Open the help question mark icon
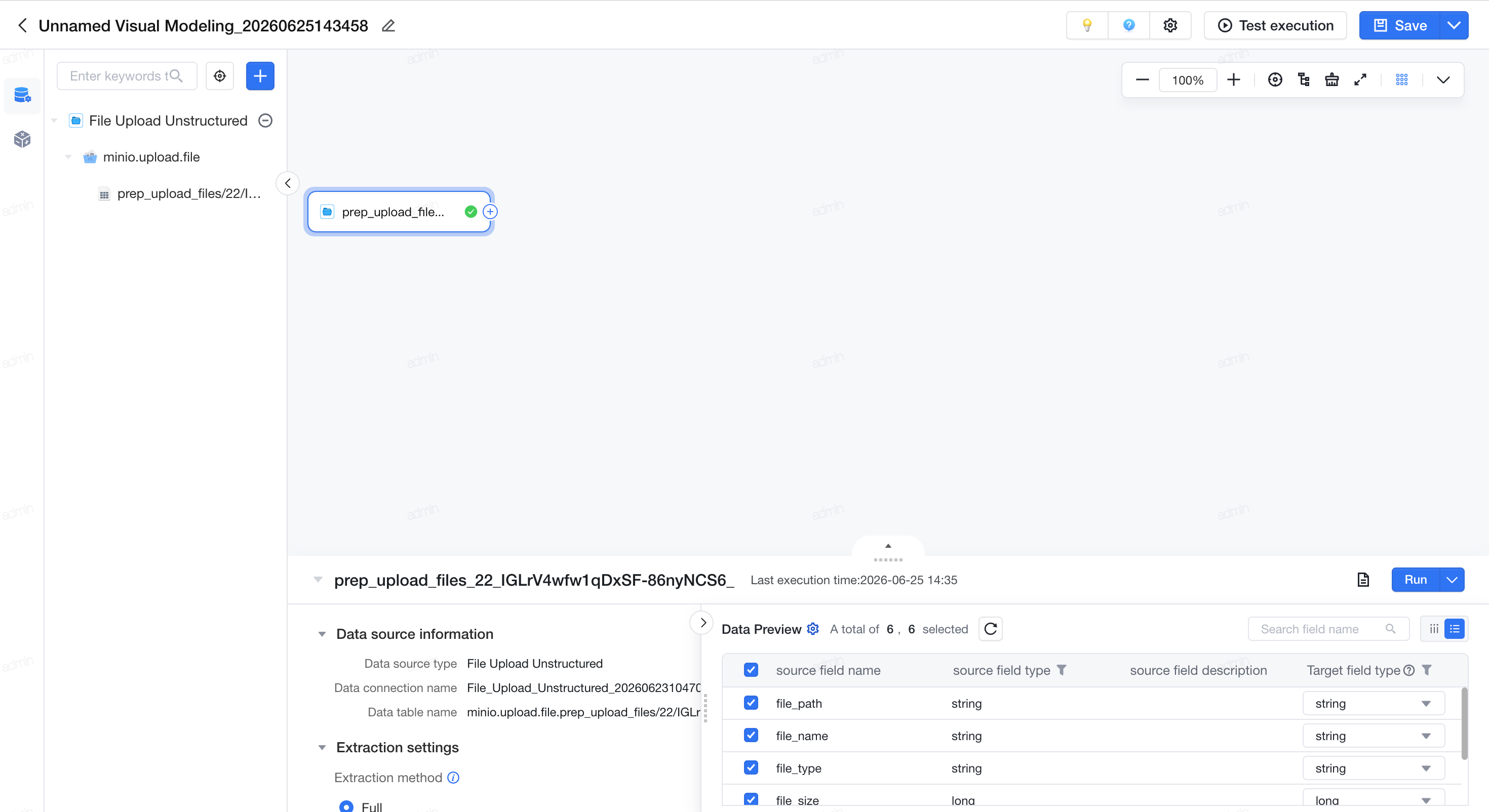This screenshot has width=1489, height=812. (1128, 25)
